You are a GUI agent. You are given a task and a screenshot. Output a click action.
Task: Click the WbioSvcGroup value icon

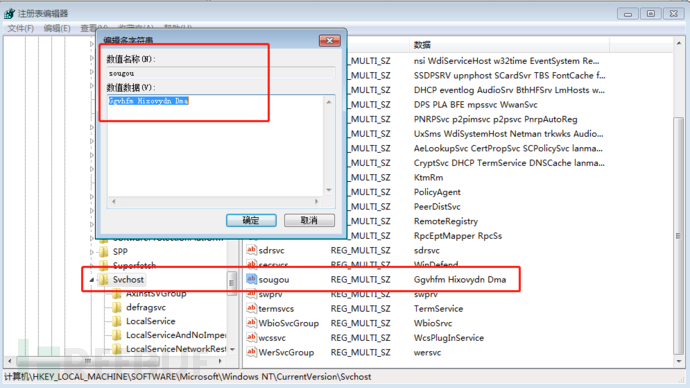coord(251,322)
